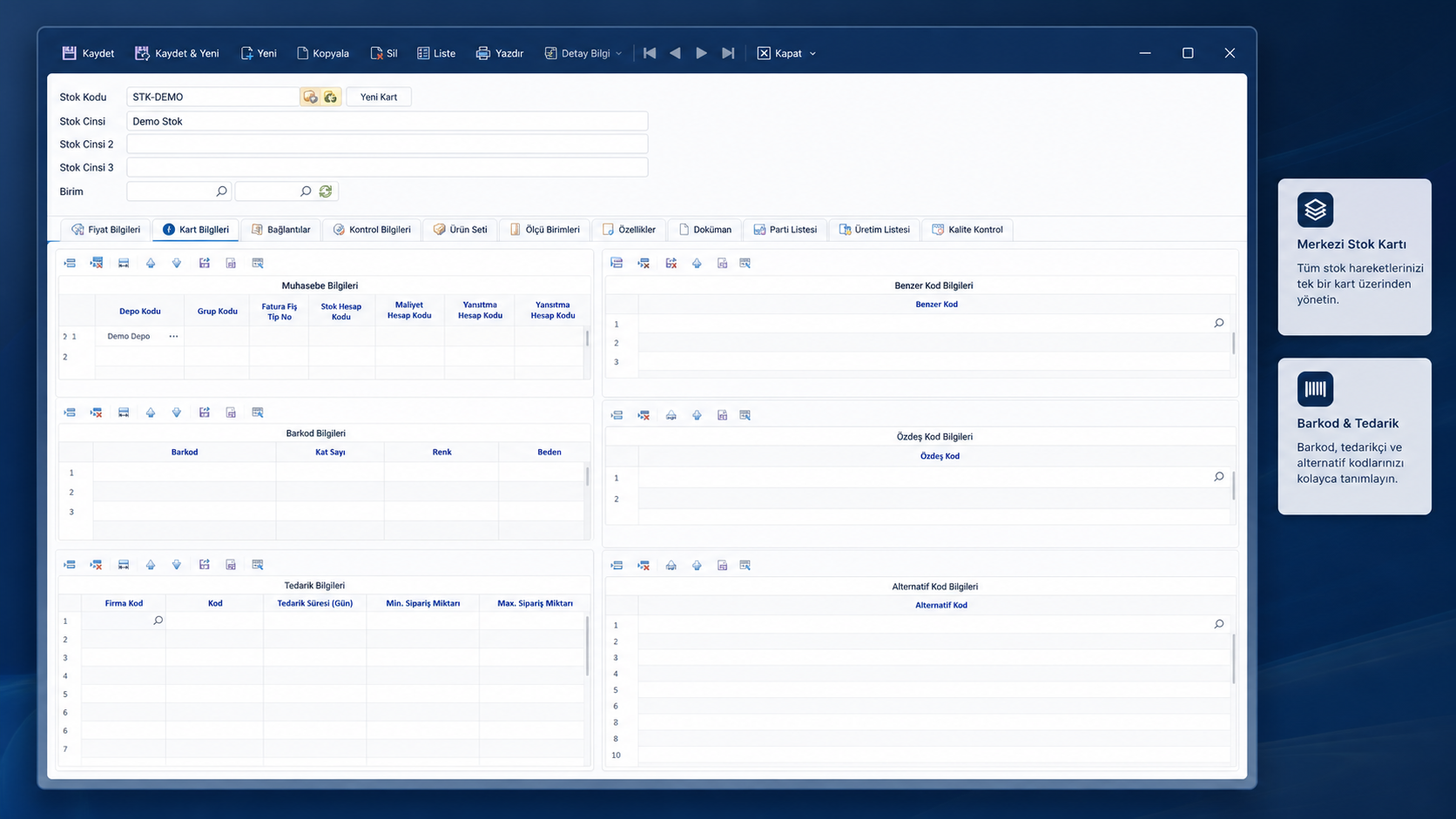The width and height of the screenshot is (1456, 819).
Task: Click the Yeni Kart button
Action: coord(379,97)
